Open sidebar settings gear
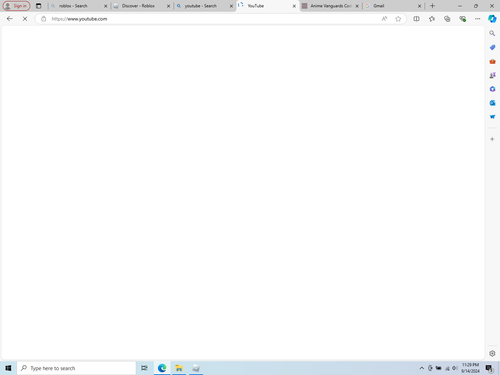 (x=492, y=353)
